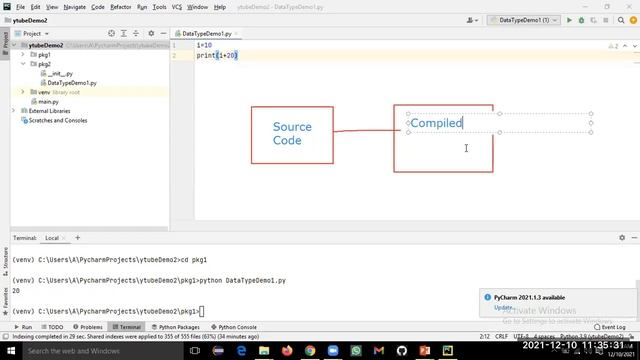The image size is (640, 360).
Task: Select DataTypeDemo1.py in project tree
Action: click(x=68, y=83)
